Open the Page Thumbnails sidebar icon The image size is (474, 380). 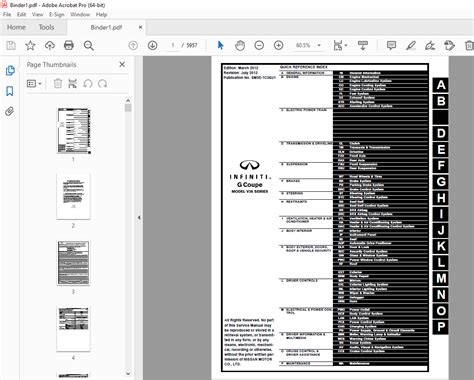point(10,71)
